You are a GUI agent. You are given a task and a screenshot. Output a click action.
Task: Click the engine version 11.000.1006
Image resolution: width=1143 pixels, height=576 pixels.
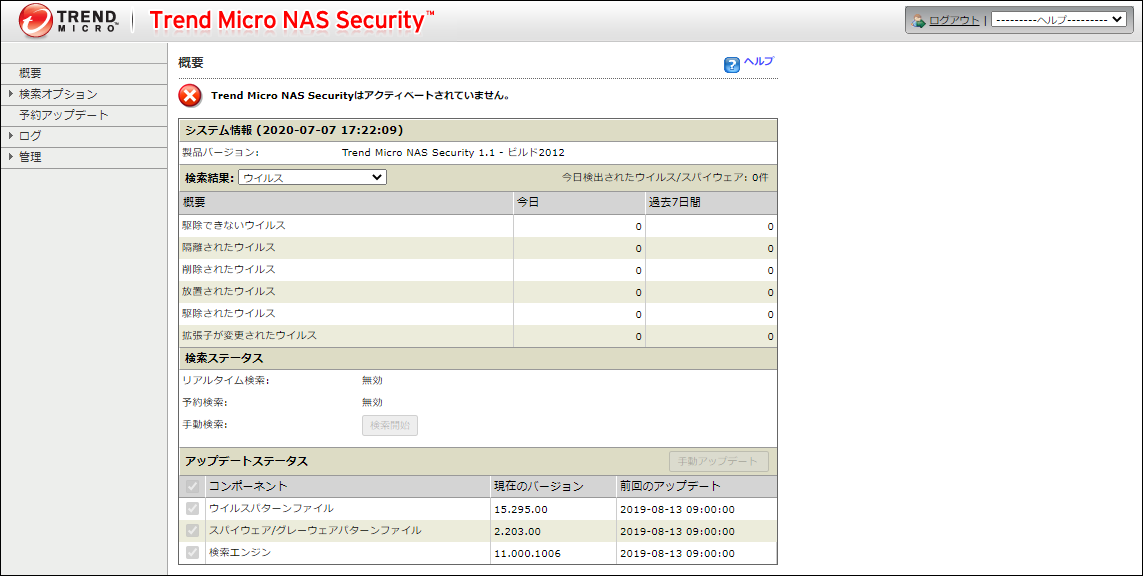(528, 553)
